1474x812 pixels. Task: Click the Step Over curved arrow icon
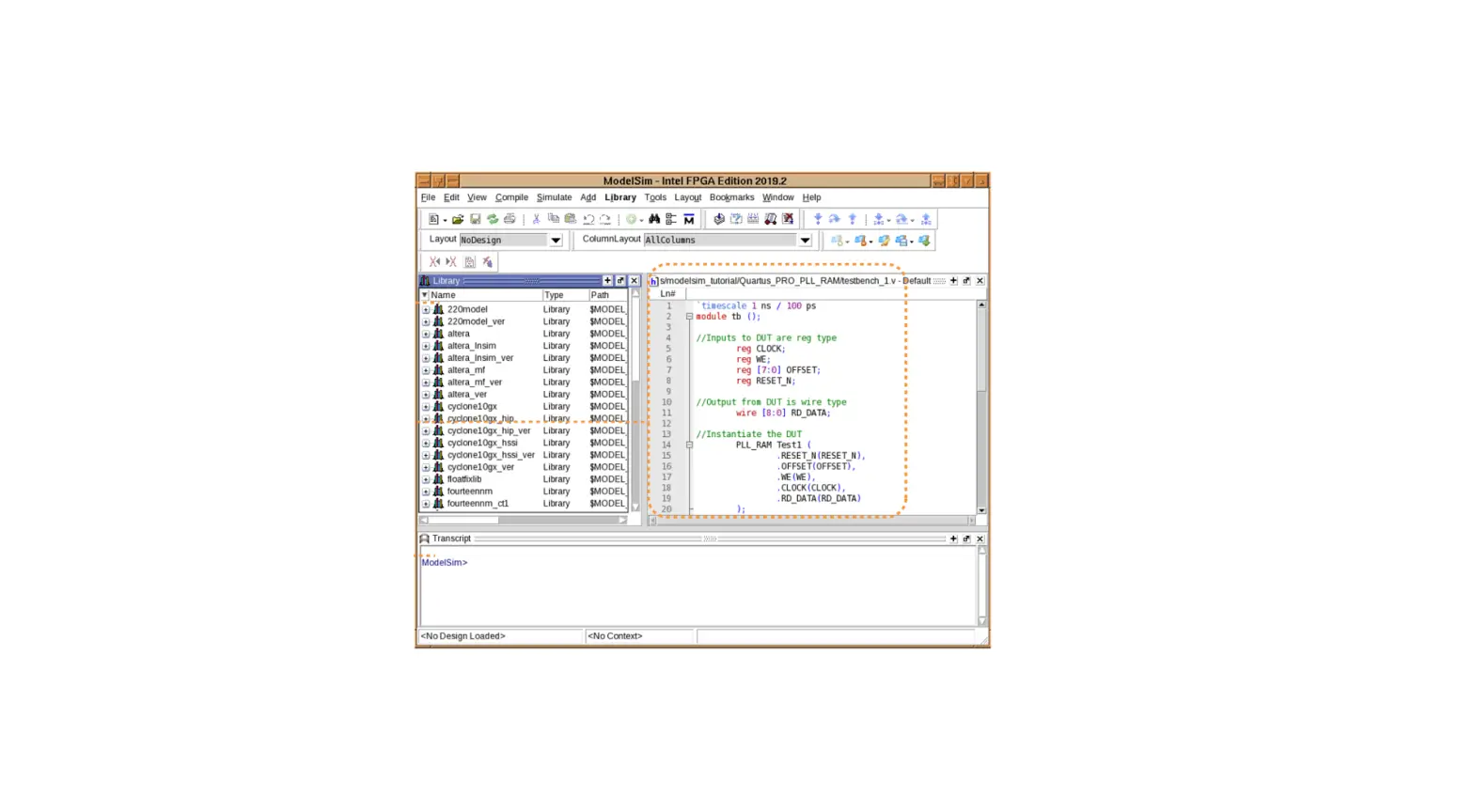coord(835,219)
